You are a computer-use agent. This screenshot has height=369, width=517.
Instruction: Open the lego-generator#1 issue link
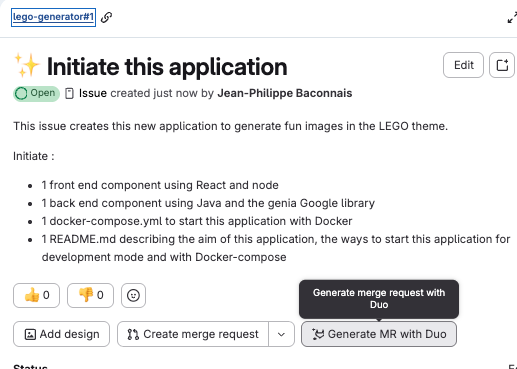pos(53,17)
